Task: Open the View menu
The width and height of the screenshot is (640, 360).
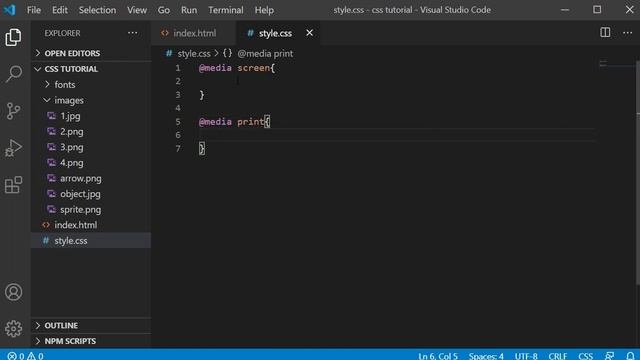Action: (x=137, y=10)
